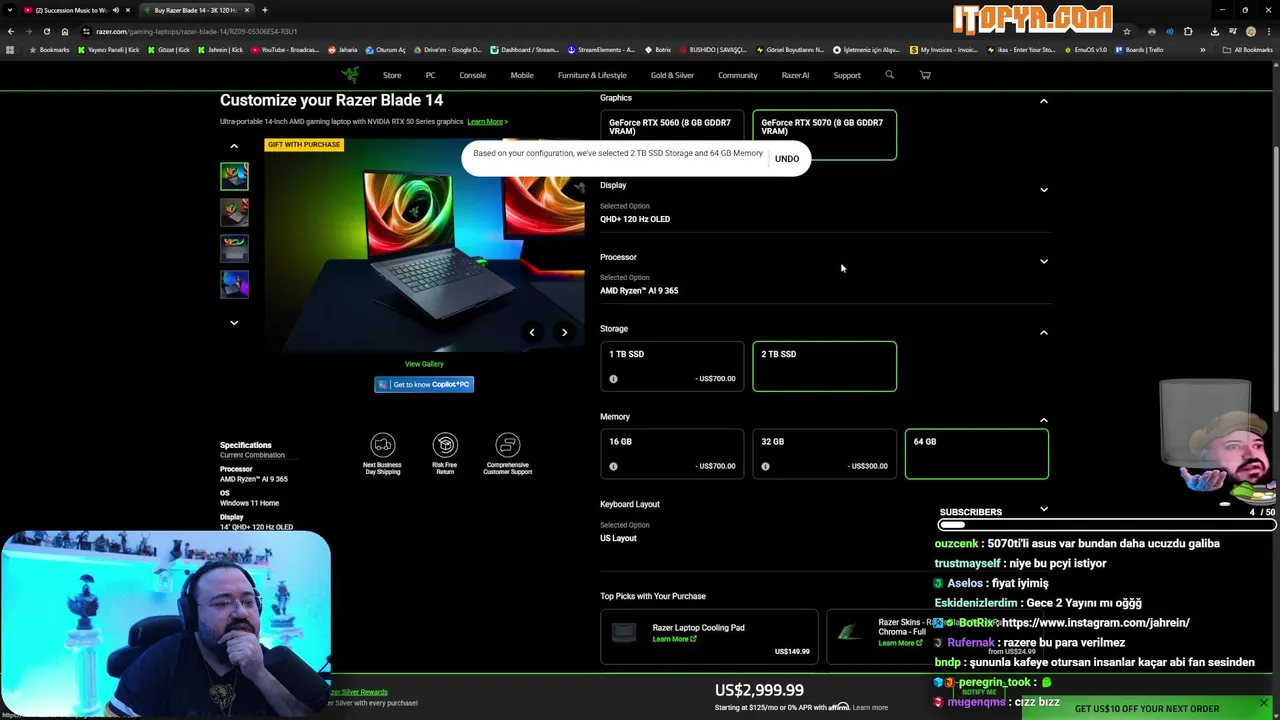Choose the 16 GB memory option
The width and height of the screenshot is (1280, 720).
coord(672,454)
